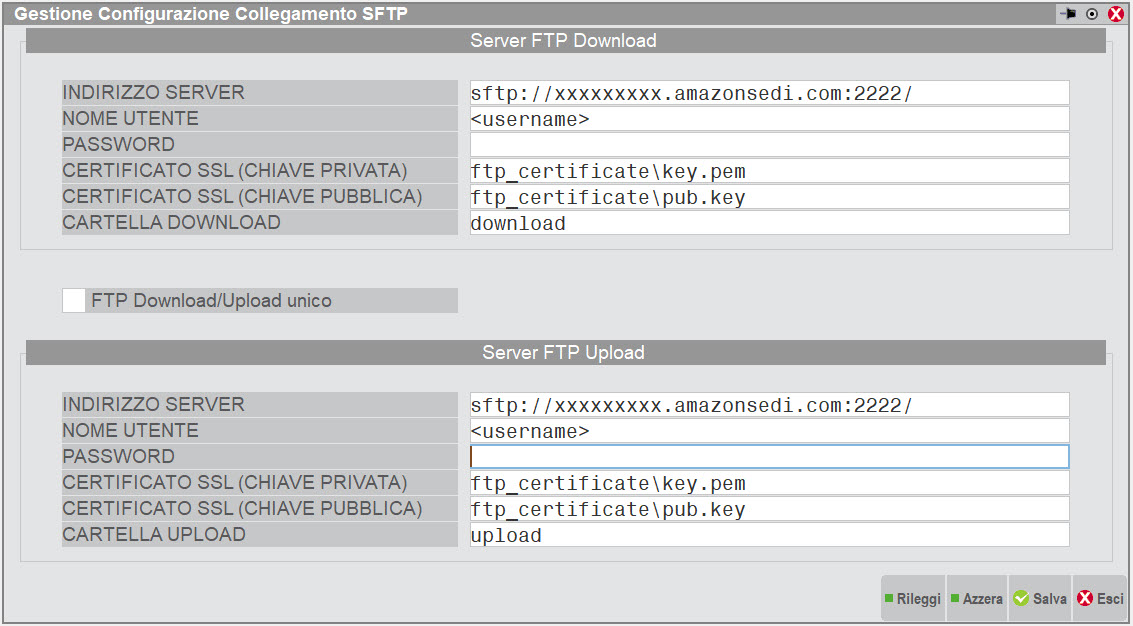1133x626 pixels.
Task: Select the Upload PASSWORD field
Action: point(768,457)
